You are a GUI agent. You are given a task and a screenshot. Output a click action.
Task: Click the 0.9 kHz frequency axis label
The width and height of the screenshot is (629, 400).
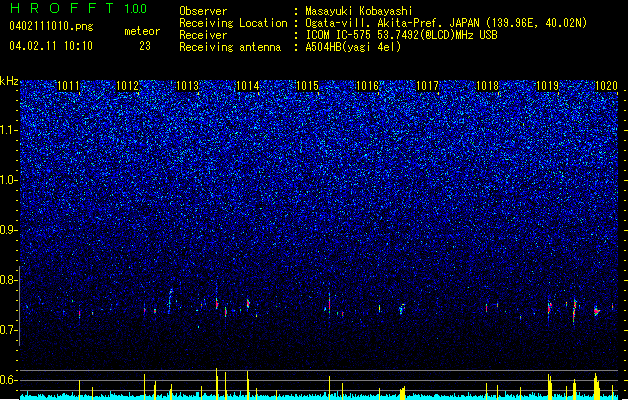point(9,230)
